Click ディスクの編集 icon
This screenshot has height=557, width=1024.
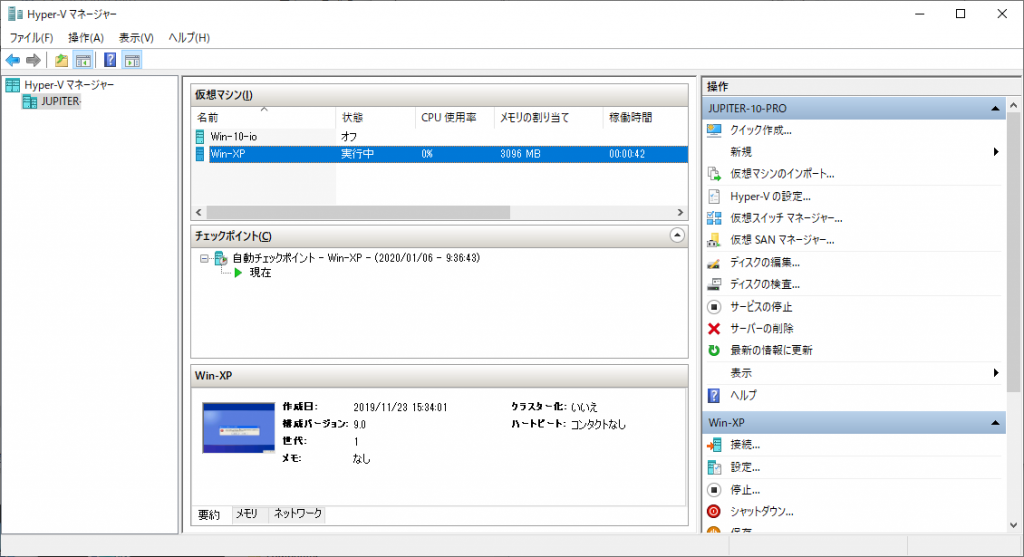tap(714, 263)
